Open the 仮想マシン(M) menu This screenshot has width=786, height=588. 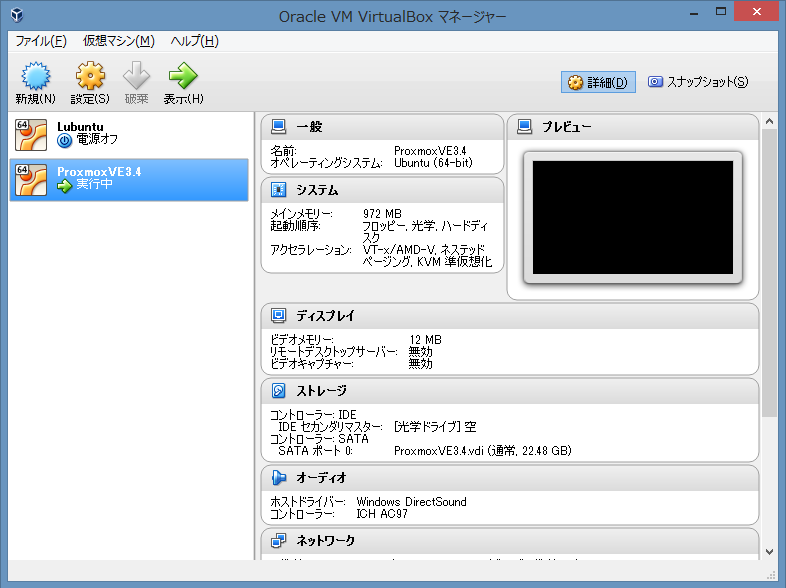point(119,41)
